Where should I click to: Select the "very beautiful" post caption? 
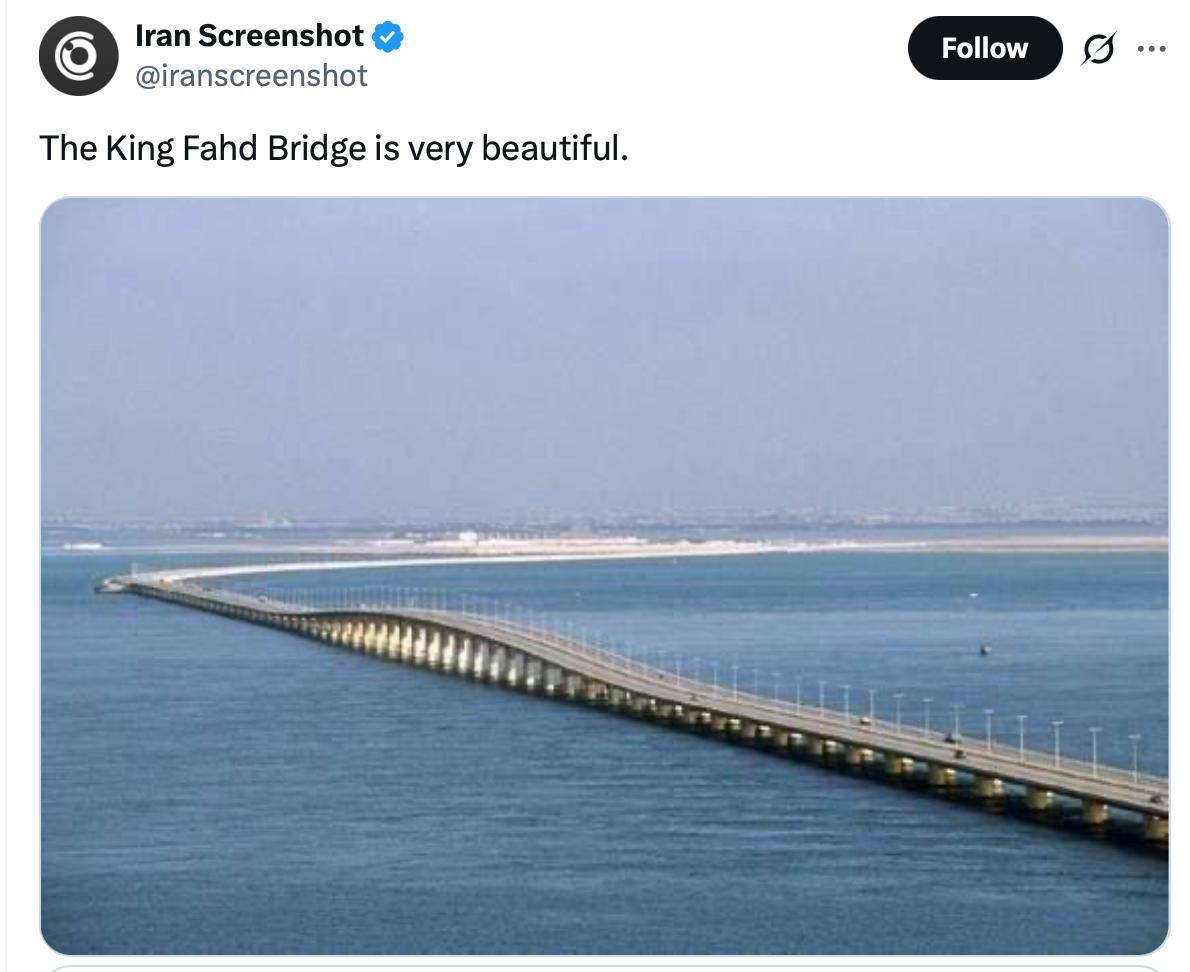[334, 148]
